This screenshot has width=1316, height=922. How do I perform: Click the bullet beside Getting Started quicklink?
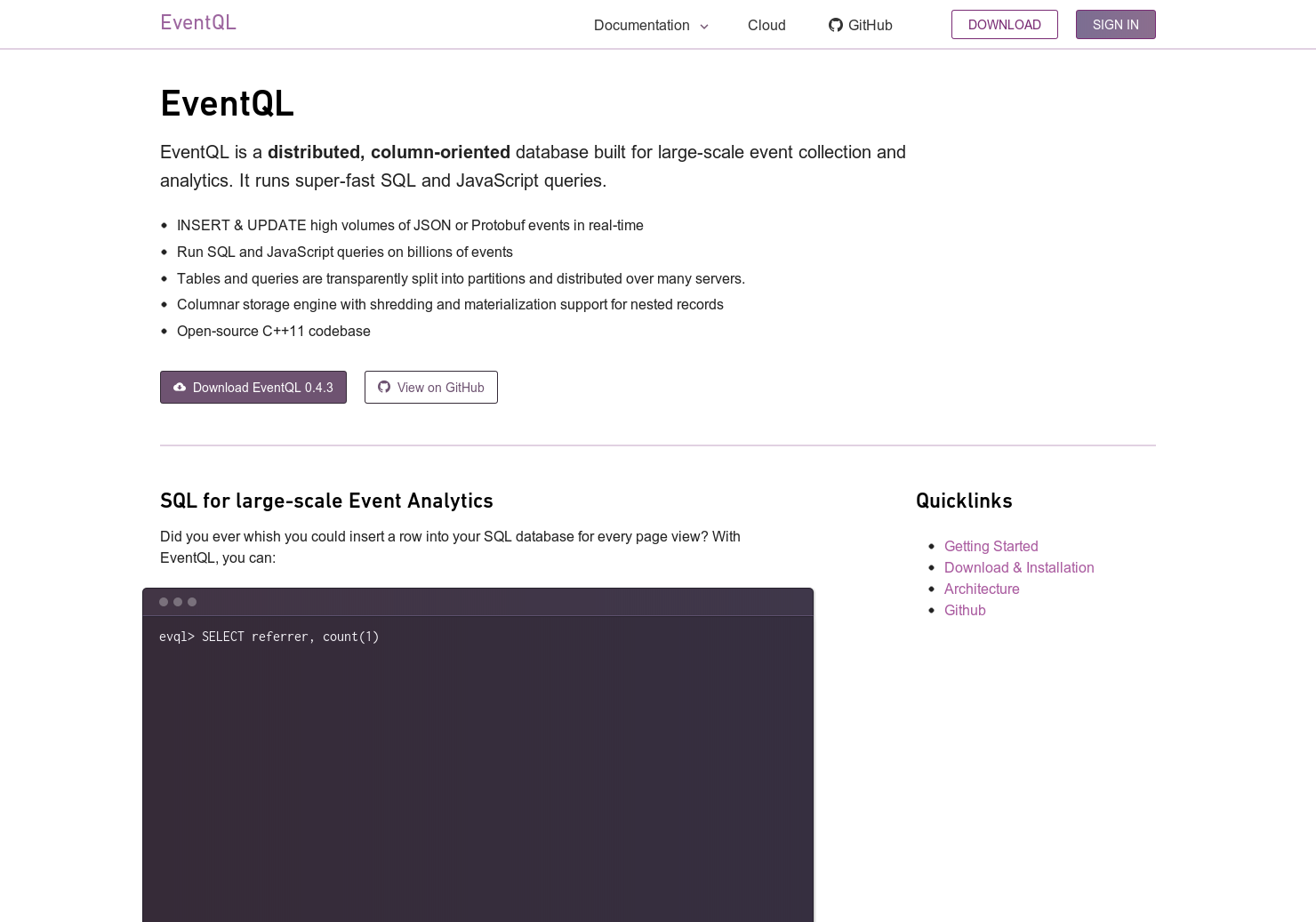931,546
